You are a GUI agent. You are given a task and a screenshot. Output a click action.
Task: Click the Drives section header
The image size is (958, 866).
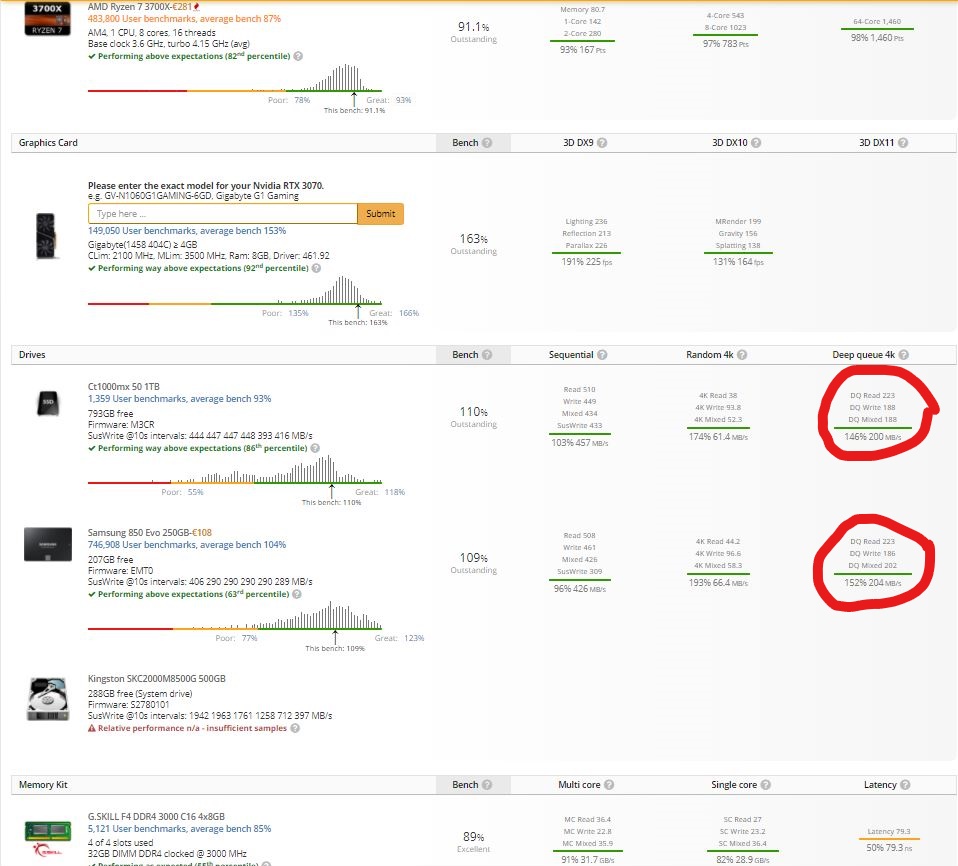tap(32, 354)
